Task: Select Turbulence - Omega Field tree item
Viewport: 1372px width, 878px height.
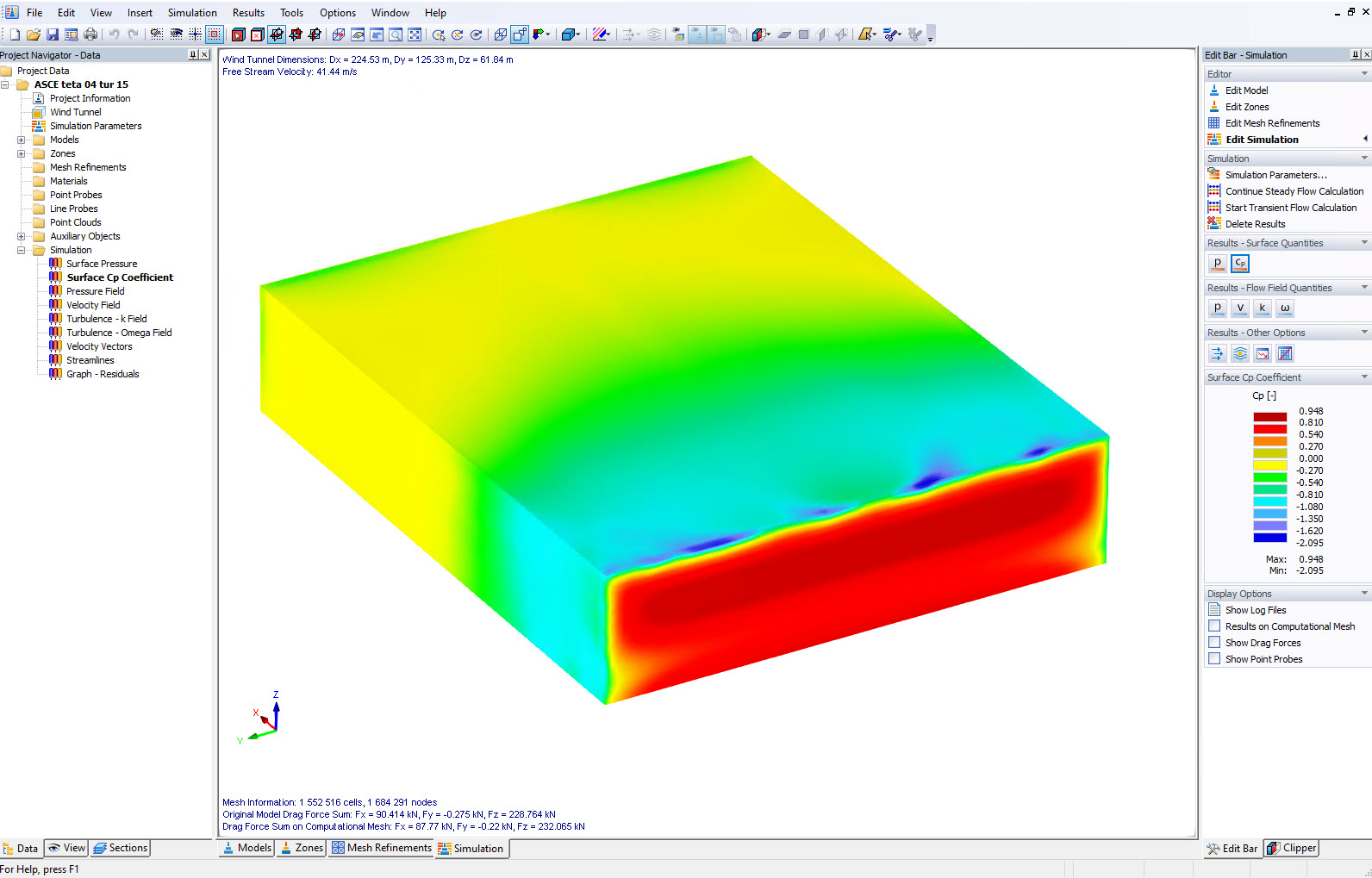Action: [x=119, y=333]
